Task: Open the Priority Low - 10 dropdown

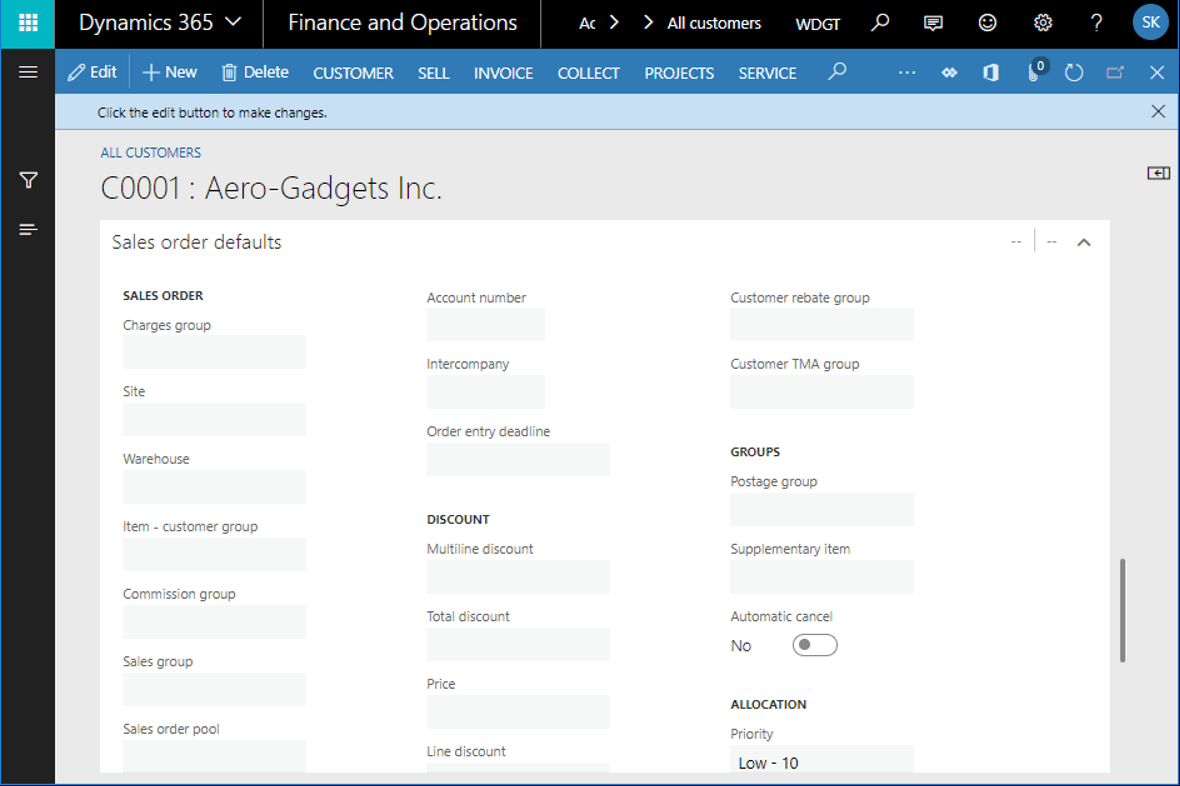Action: pyautogui.click(x=822, y=760)
